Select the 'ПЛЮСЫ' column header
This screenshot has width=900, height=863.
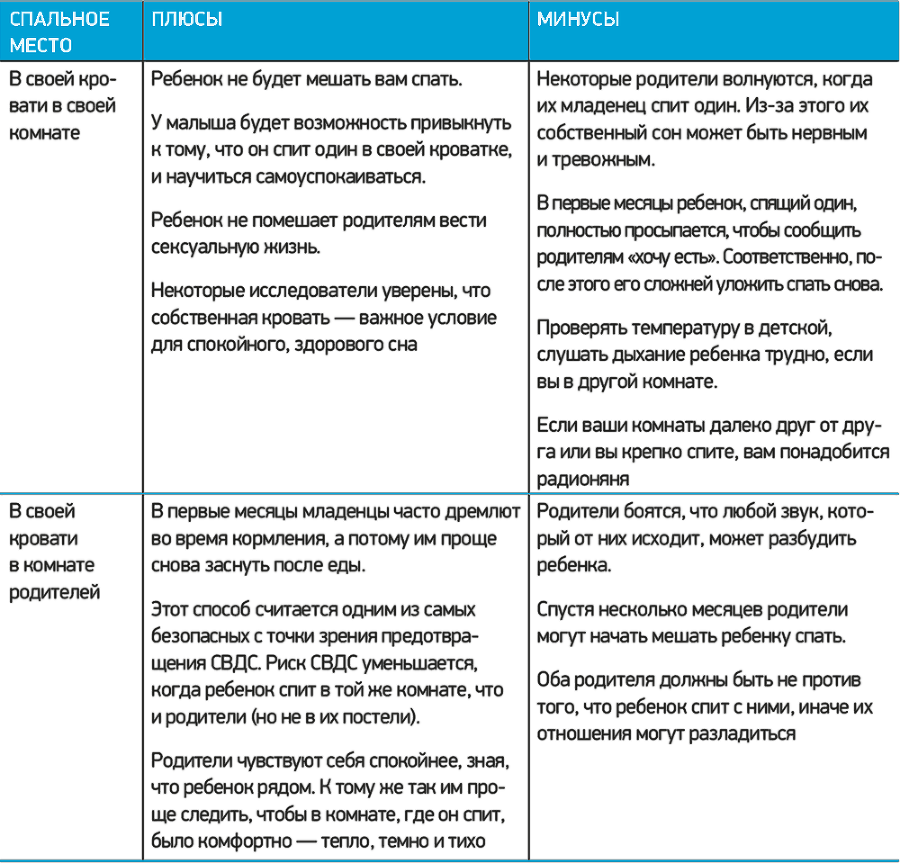[x=186, y=21]
